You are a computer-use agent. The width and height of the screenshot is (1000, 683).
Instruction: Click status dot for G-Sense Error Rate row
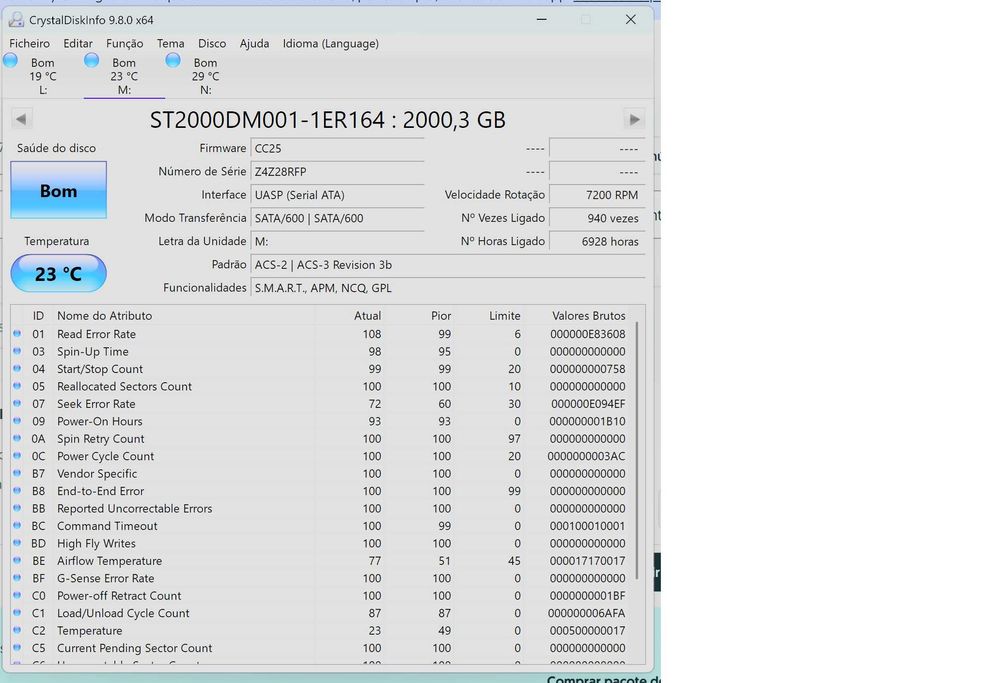17,578
